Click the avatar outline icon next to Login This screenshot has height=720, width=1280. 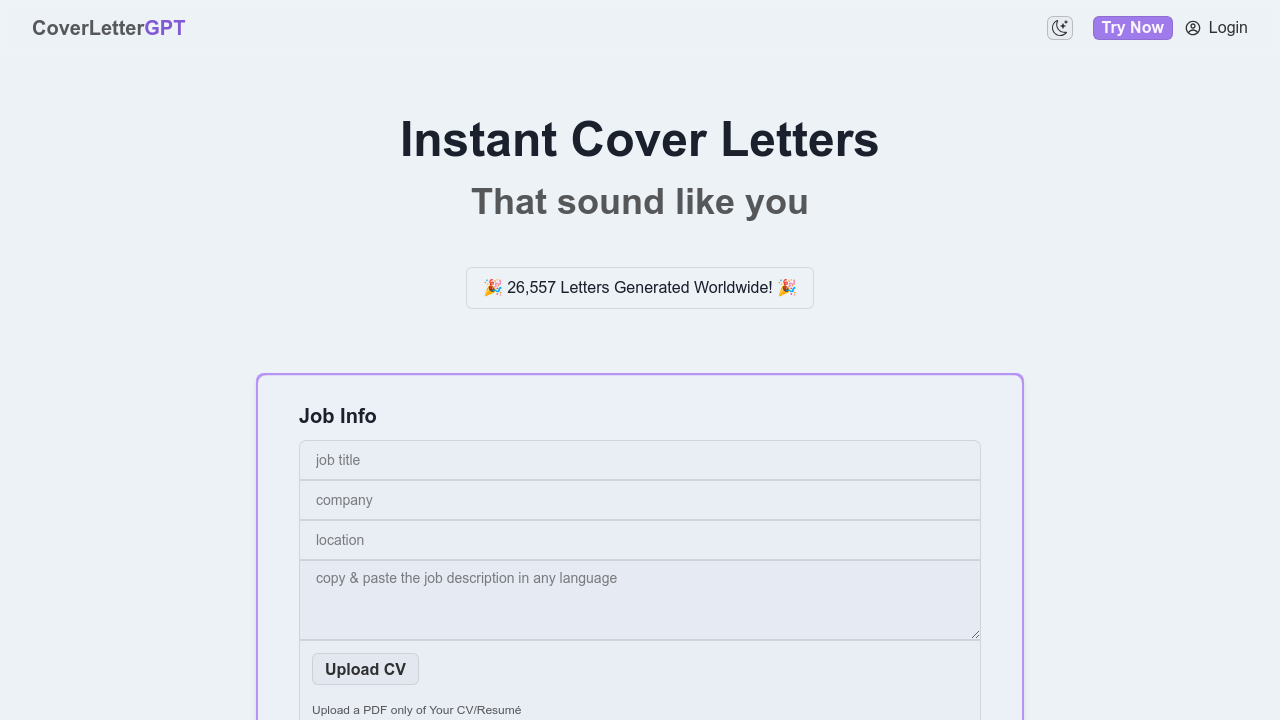click(1192, 28)
